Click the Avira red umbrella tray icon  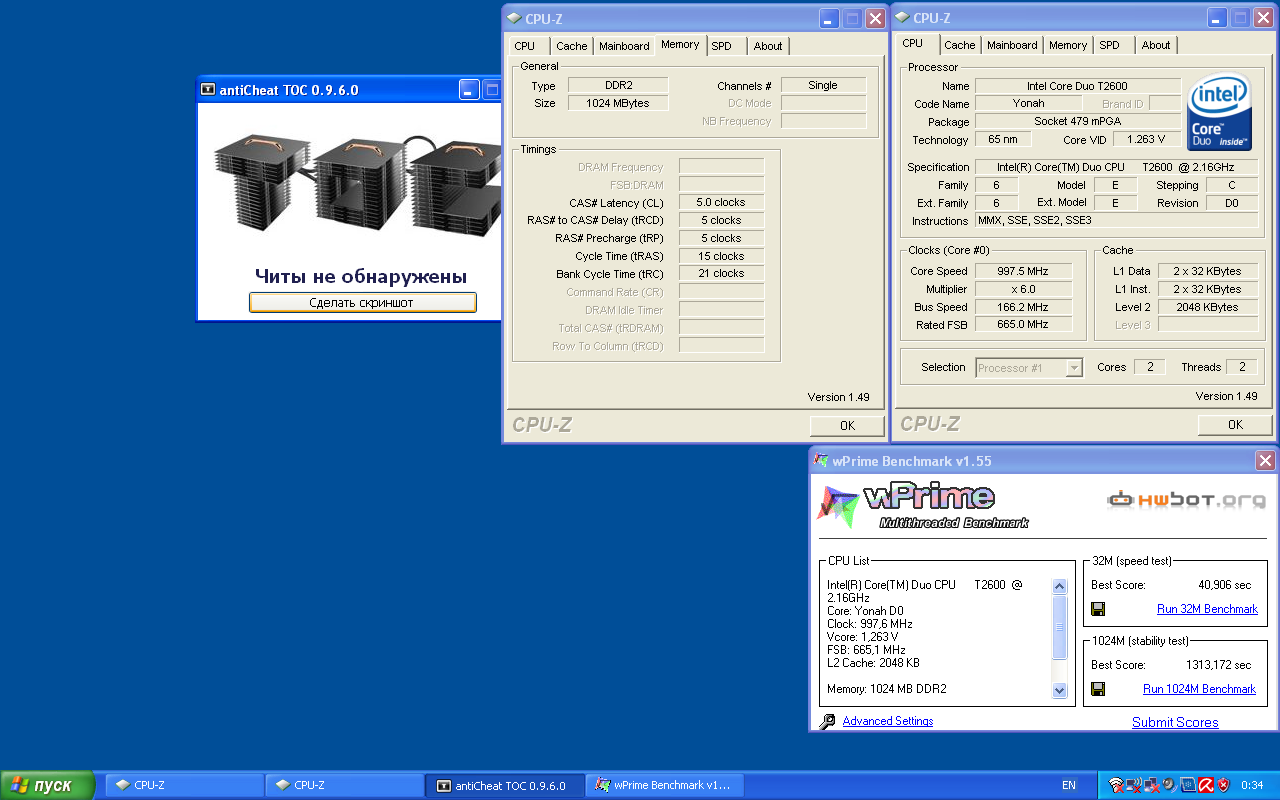click(1206, 785)
